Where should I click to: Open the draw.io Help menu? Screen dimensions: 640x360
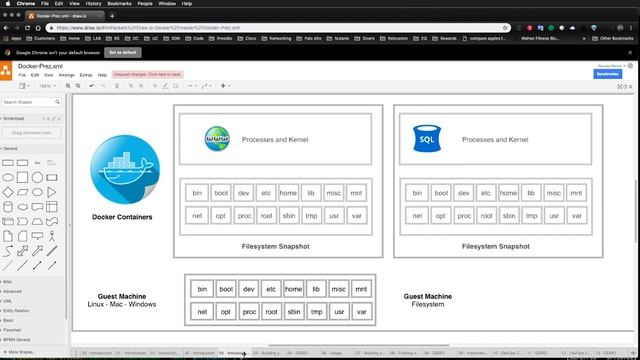click(x=102, y=75)
